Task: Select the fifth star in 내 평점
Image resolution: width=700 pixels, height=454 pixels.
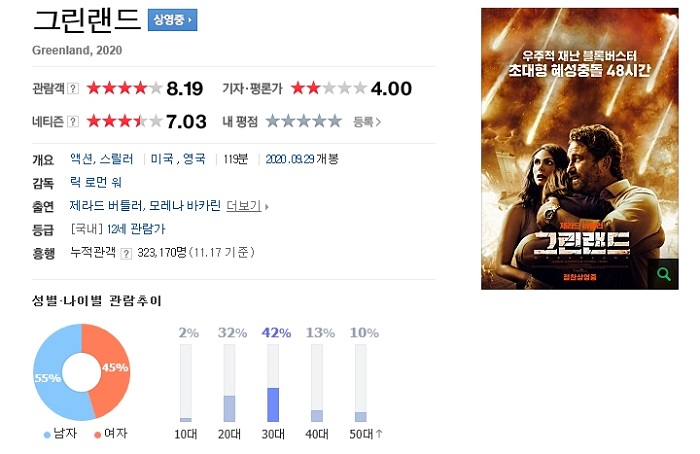Action: pos(335,121)
